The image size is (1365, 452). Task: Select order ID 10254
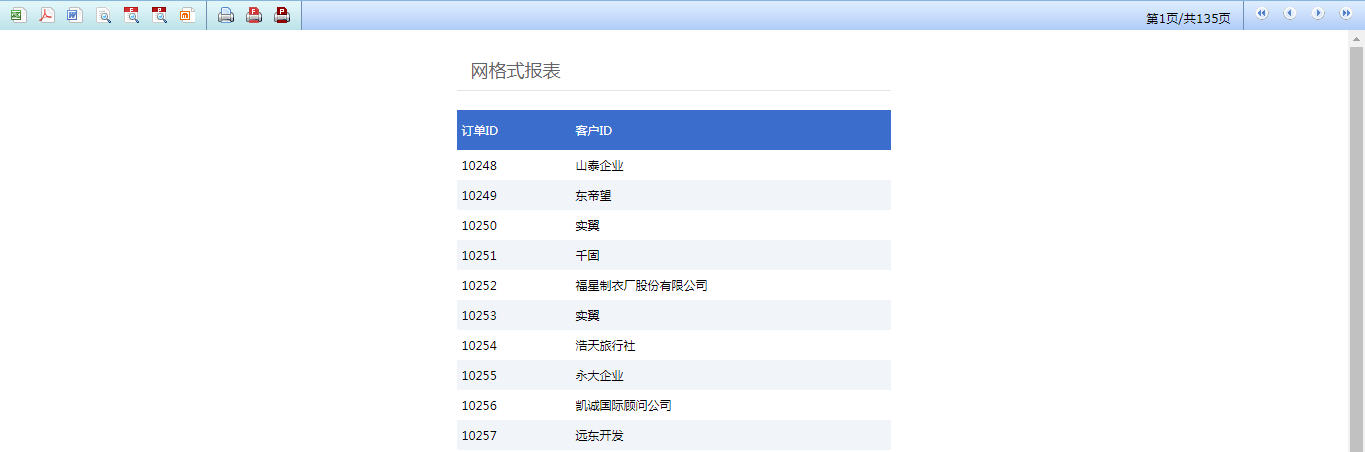(x=479, y=345)
